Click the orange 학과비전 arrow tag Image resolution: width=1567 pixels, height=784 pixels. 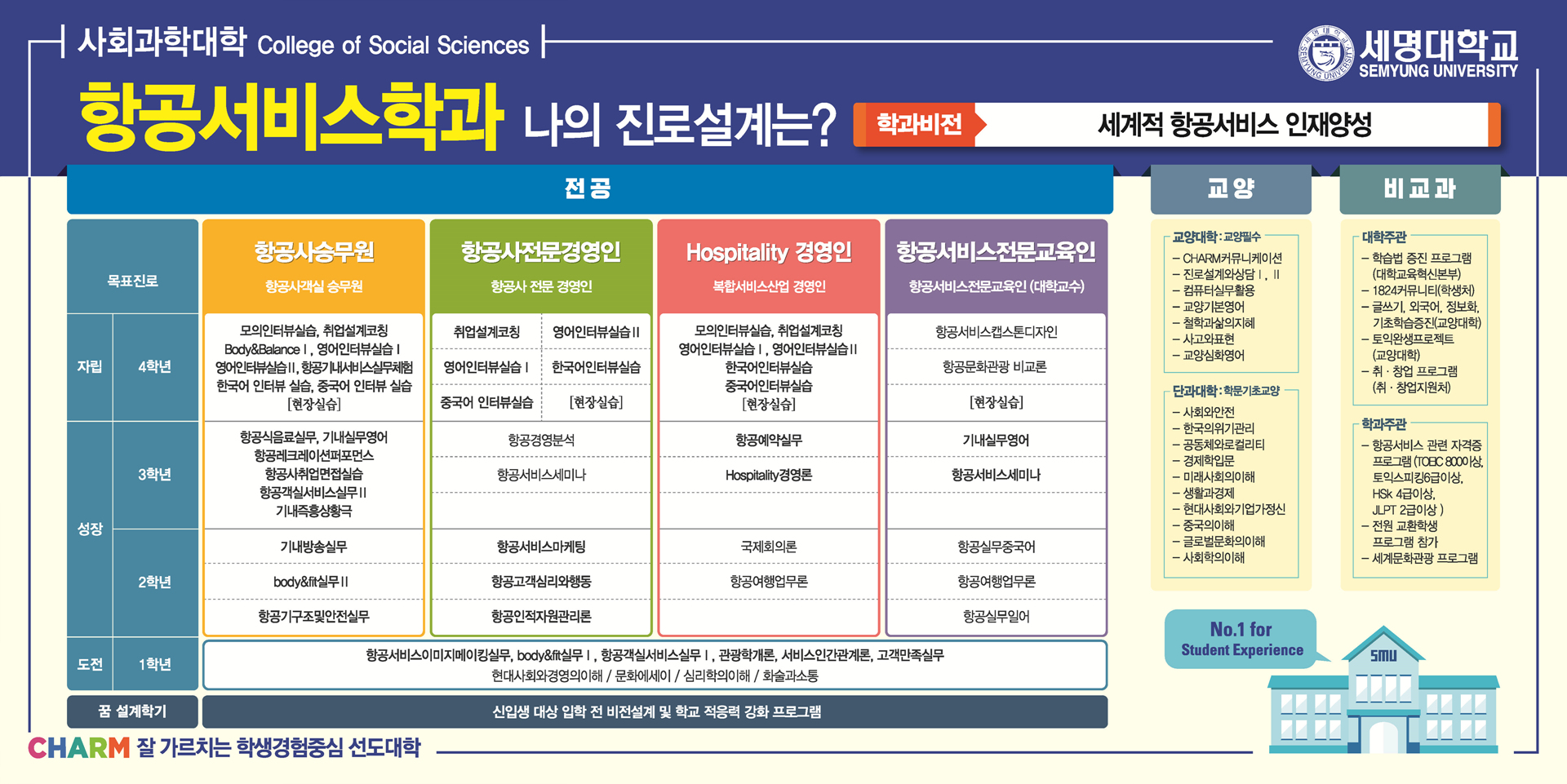pyautogui.click(x=920, y=124)
